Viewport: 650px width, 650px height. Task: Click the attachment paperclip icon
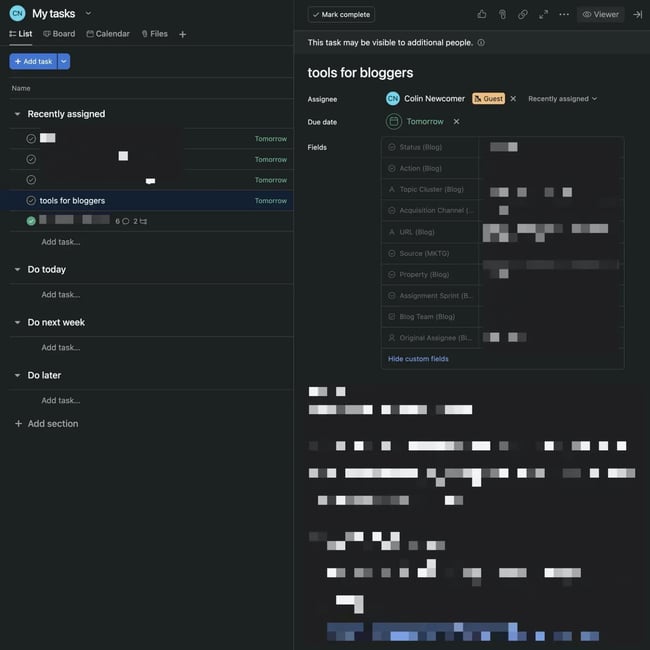pyautogui.click(x=502, y=15)
